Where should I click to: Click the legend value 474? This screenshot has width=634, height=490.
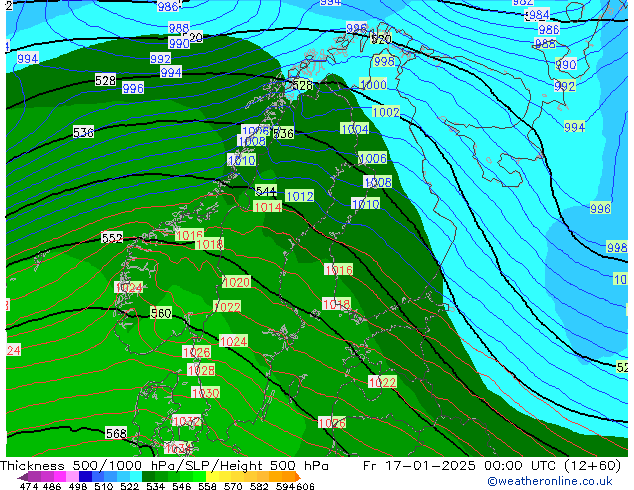click(29, 486)
